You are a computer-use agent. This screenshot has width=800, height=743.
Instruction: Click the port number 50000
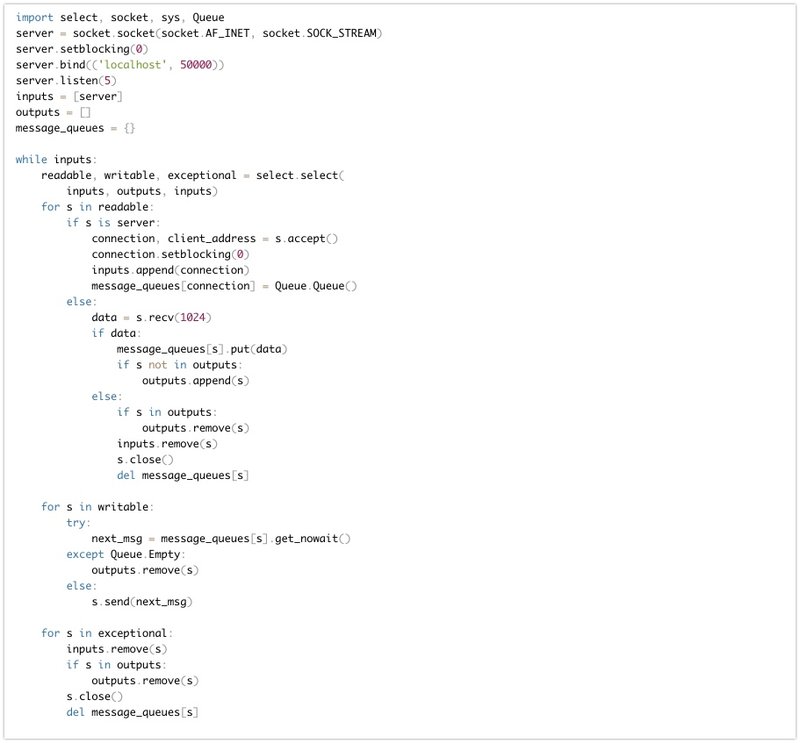(x=196, y=65)
